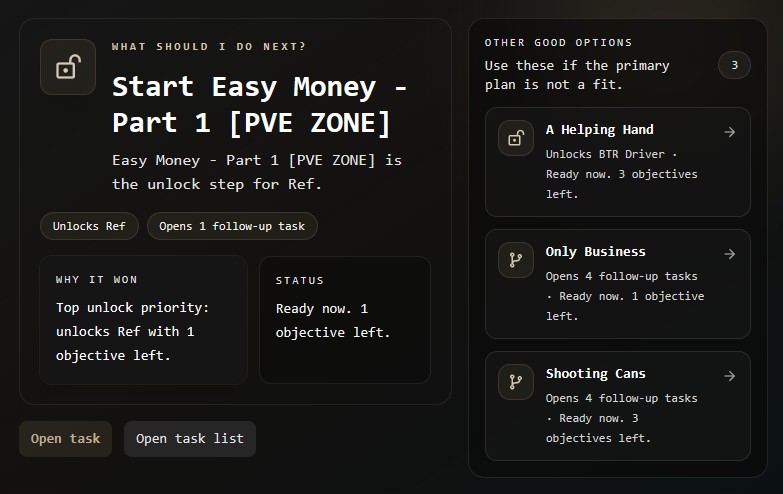Open the Only Business task title

click(595, 252)
